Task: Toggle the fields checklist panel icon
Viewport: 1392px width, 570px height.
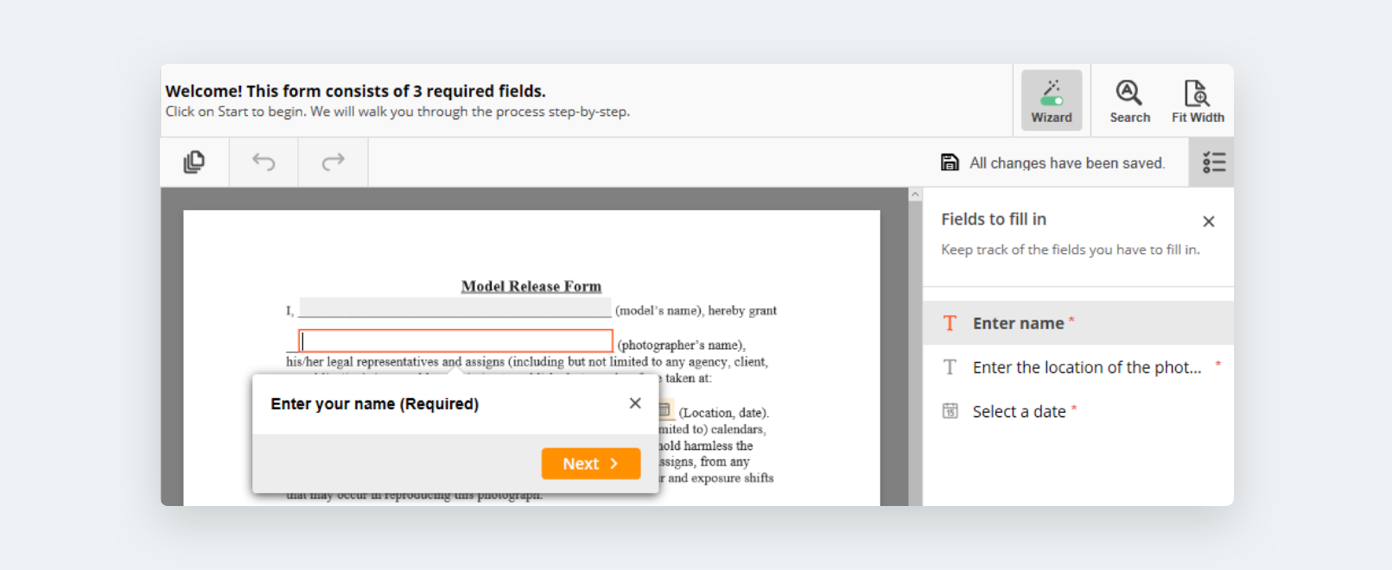Action: pyautogui.click(x=1213, y=162)
